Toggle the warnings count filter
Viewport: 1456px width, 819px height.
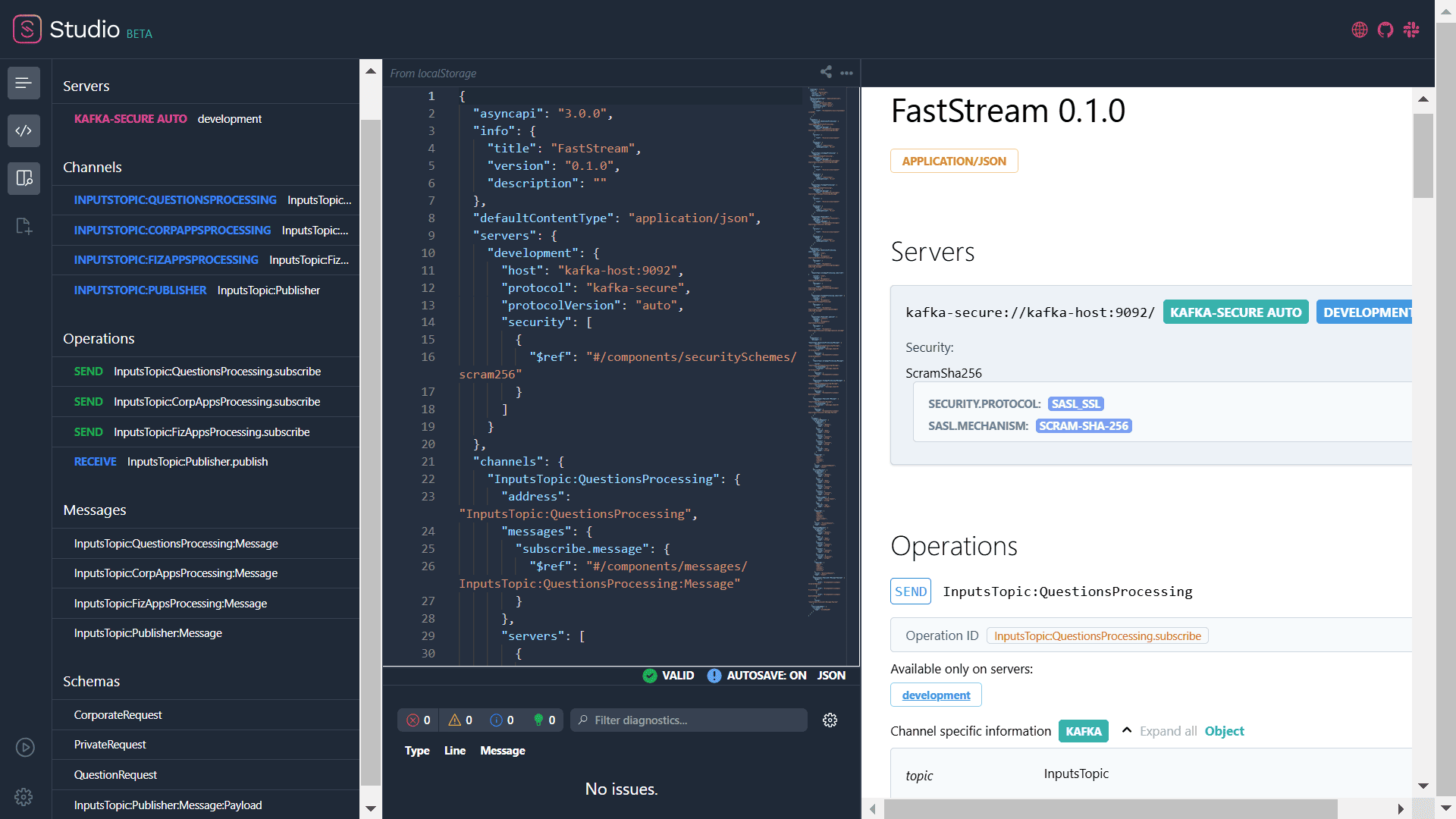click(x=460, y=720)
